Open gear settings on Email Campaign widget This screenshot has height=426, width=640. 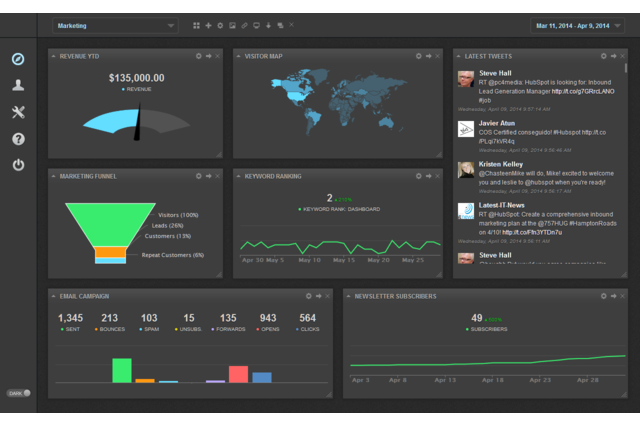click(309, 296)
